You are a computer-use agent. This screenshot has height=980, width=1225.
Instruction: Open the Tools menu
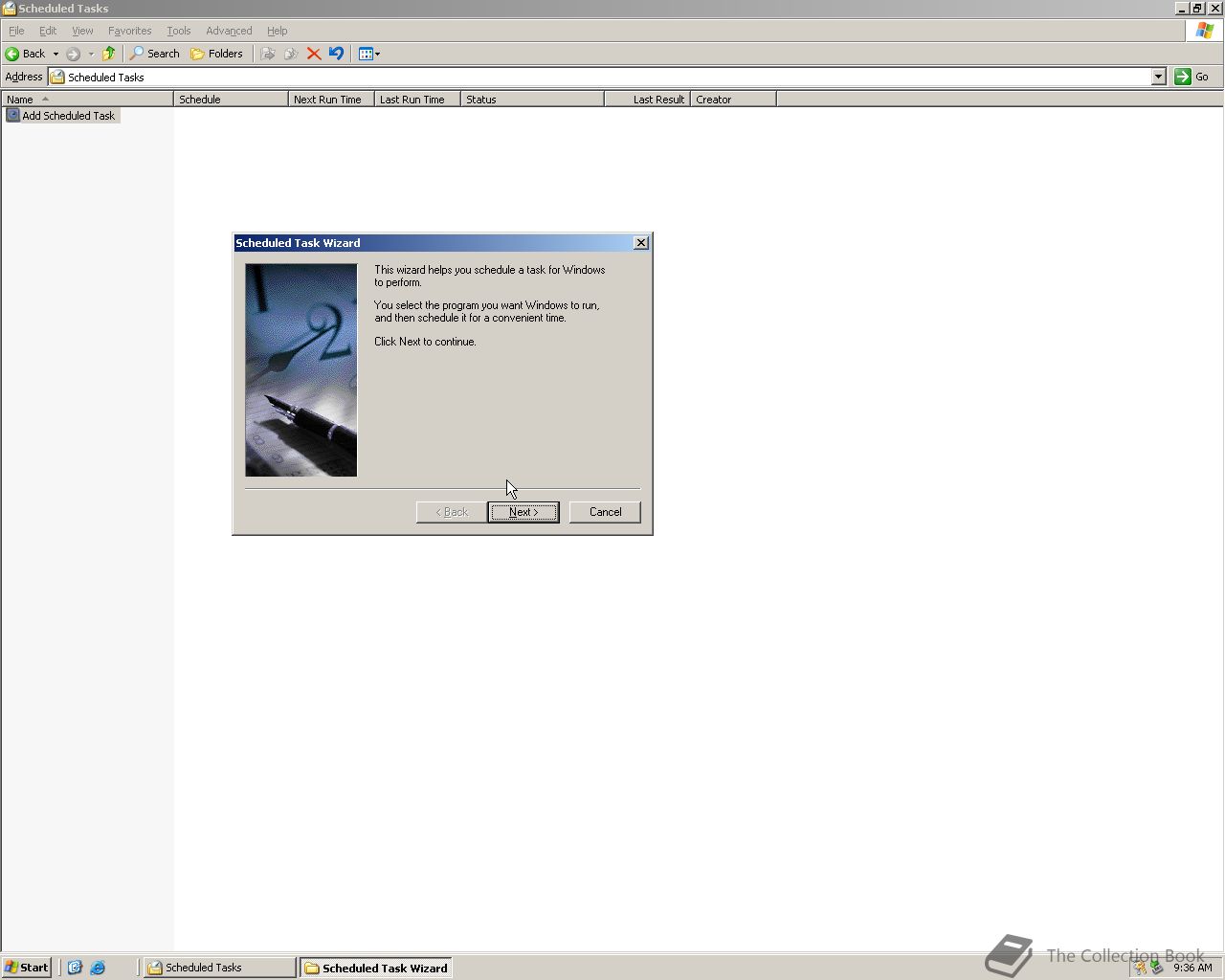(179, 31)
